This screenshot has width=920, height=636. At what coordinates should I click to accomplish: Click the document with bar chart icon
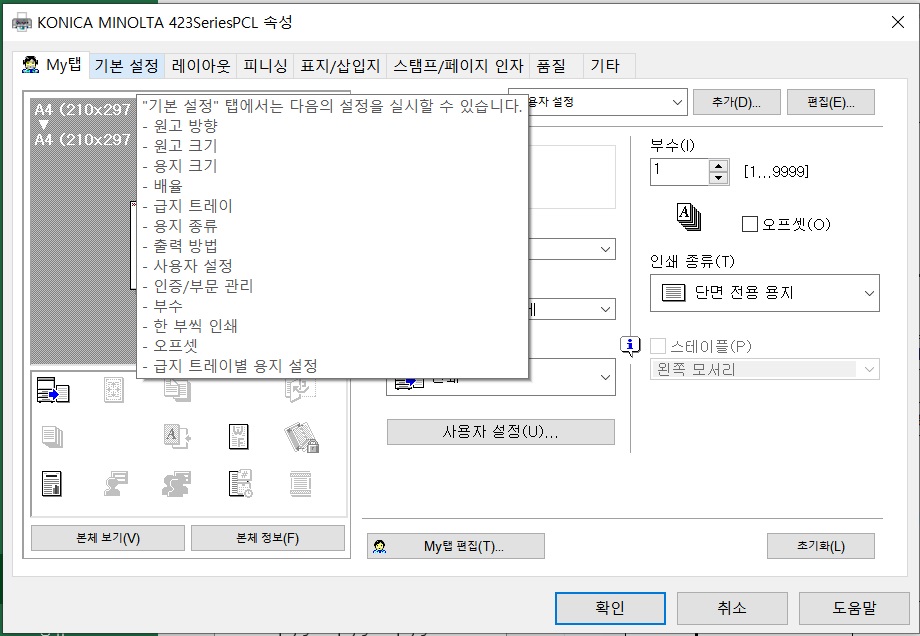52,484
